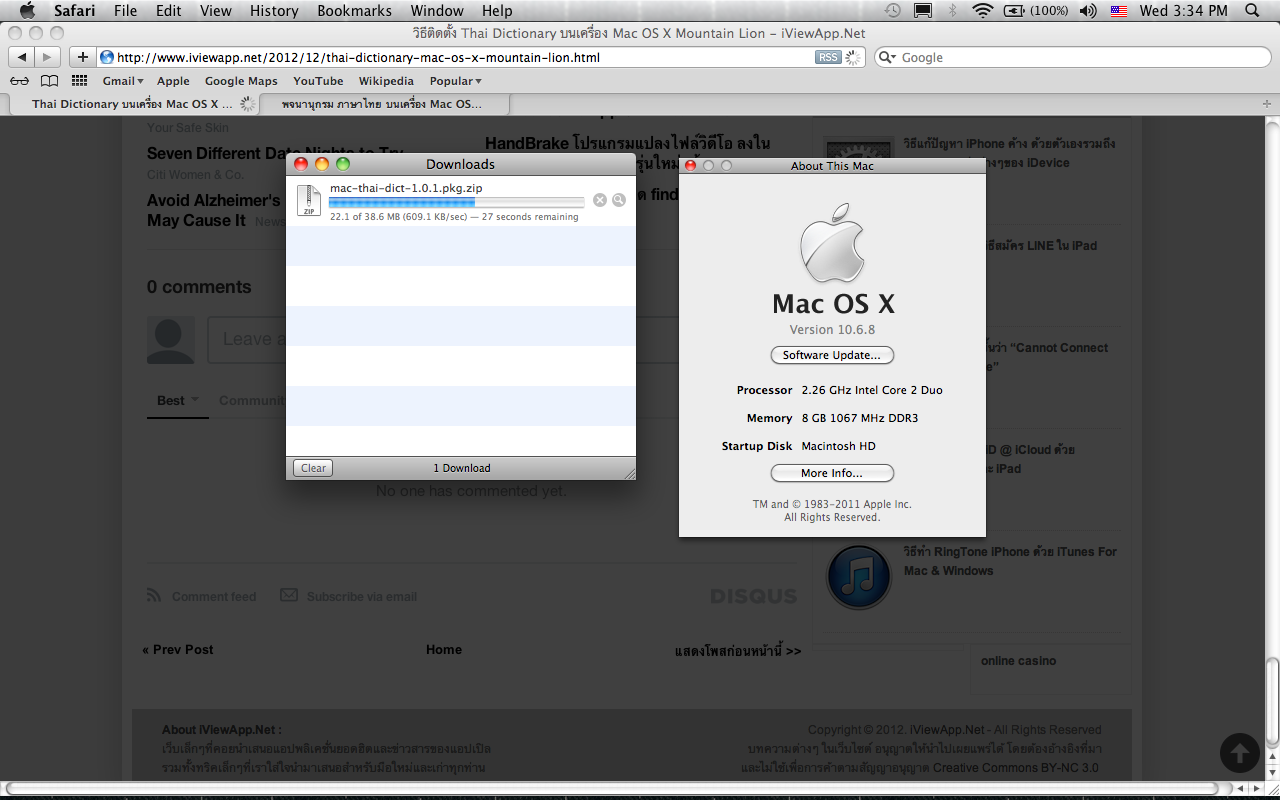Open a new tab with plus button

click(1268, 104)
